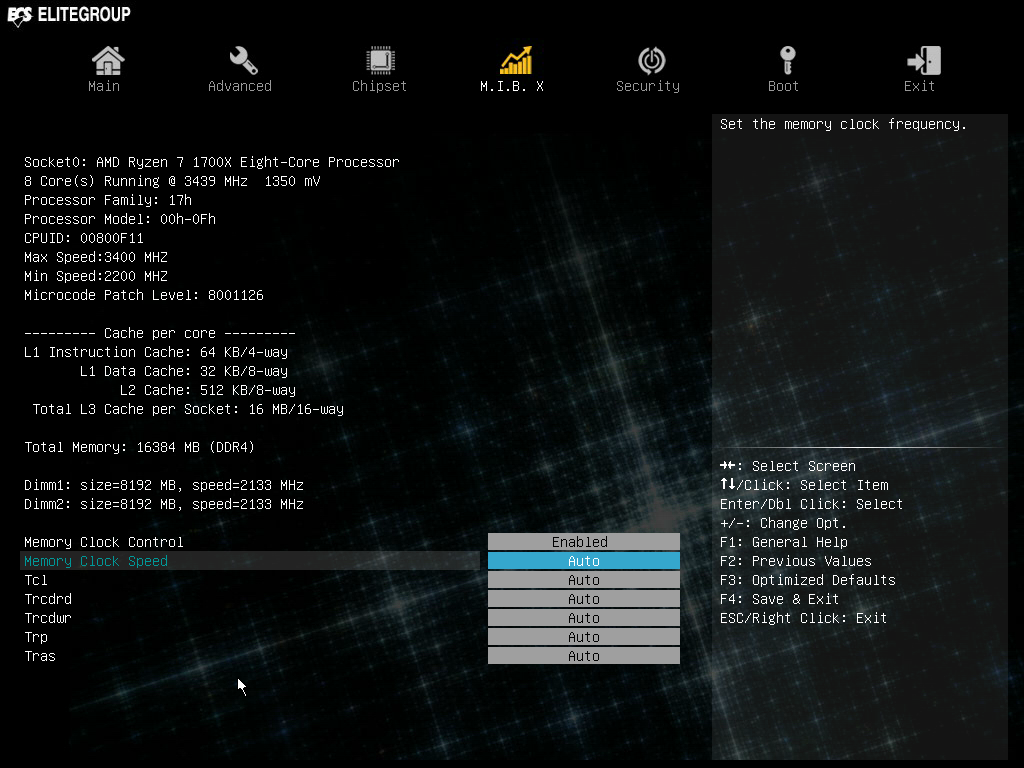Click the L1 Data Cache line
Viewport: 1024px width, 768px height.
click(184, 371)
